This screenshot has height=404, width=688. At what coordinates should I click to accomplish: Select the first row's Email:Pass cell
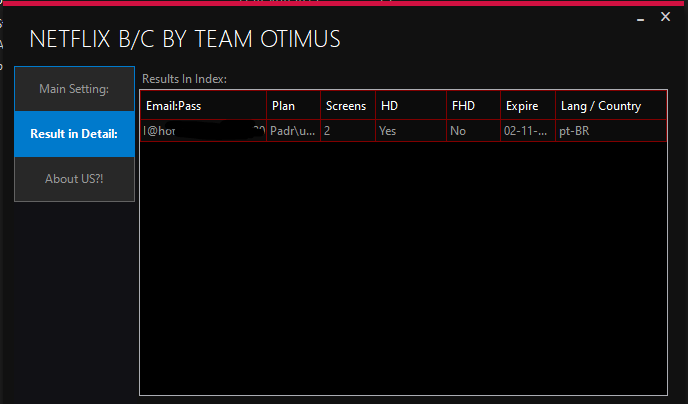coord(203,131)
